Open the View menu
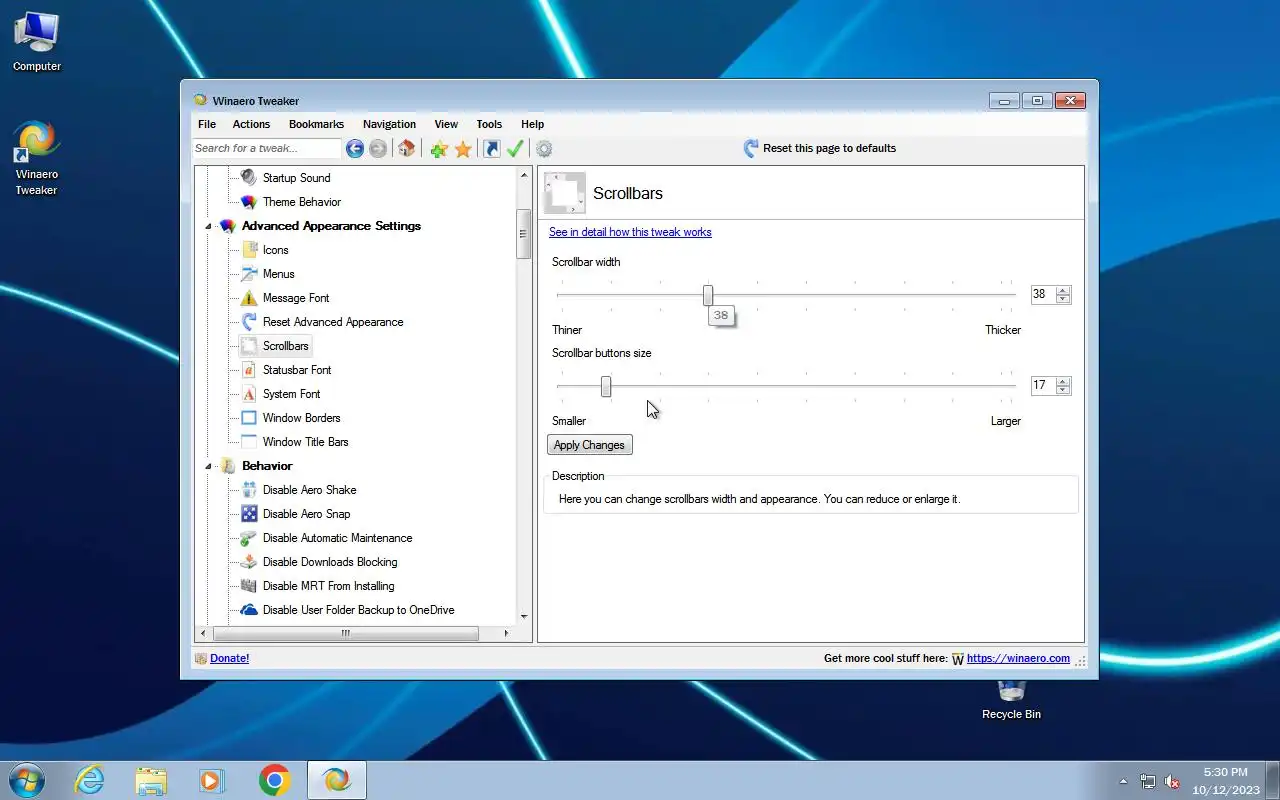 (446, 124)
